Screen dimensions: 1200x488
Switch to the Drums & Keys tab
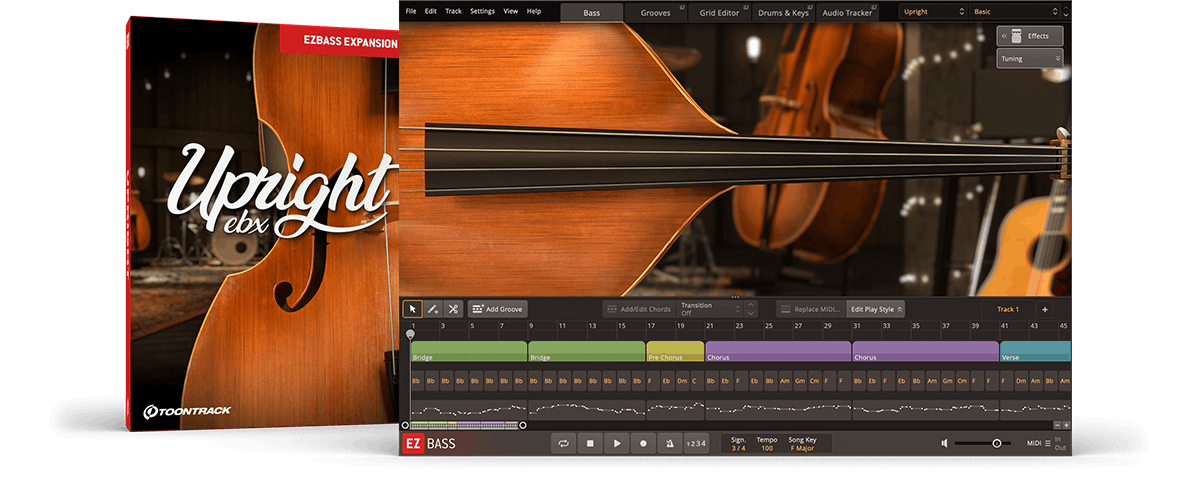click(784, 12)
